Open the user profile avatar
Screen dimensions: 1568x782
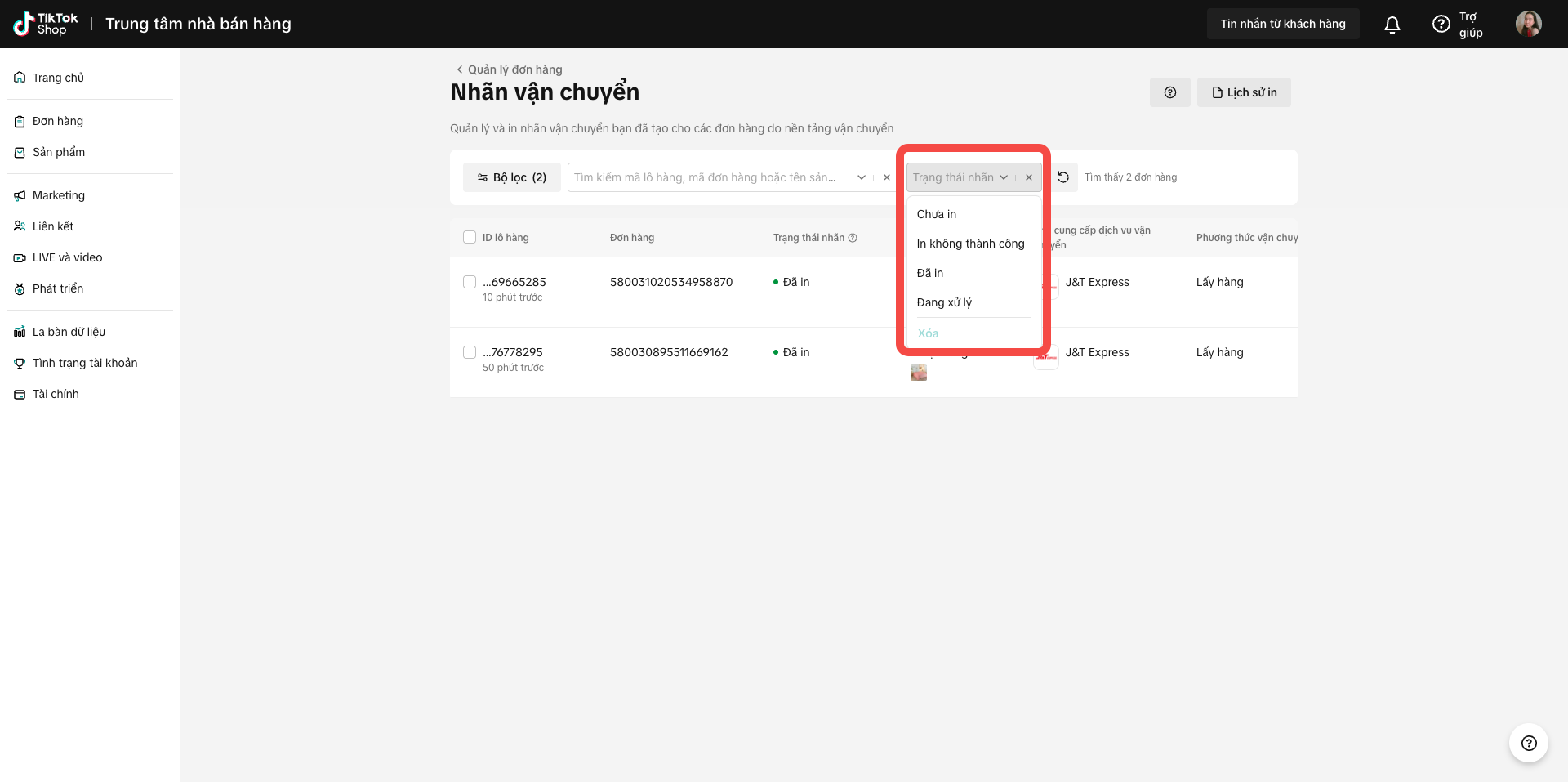point(1529,24)
